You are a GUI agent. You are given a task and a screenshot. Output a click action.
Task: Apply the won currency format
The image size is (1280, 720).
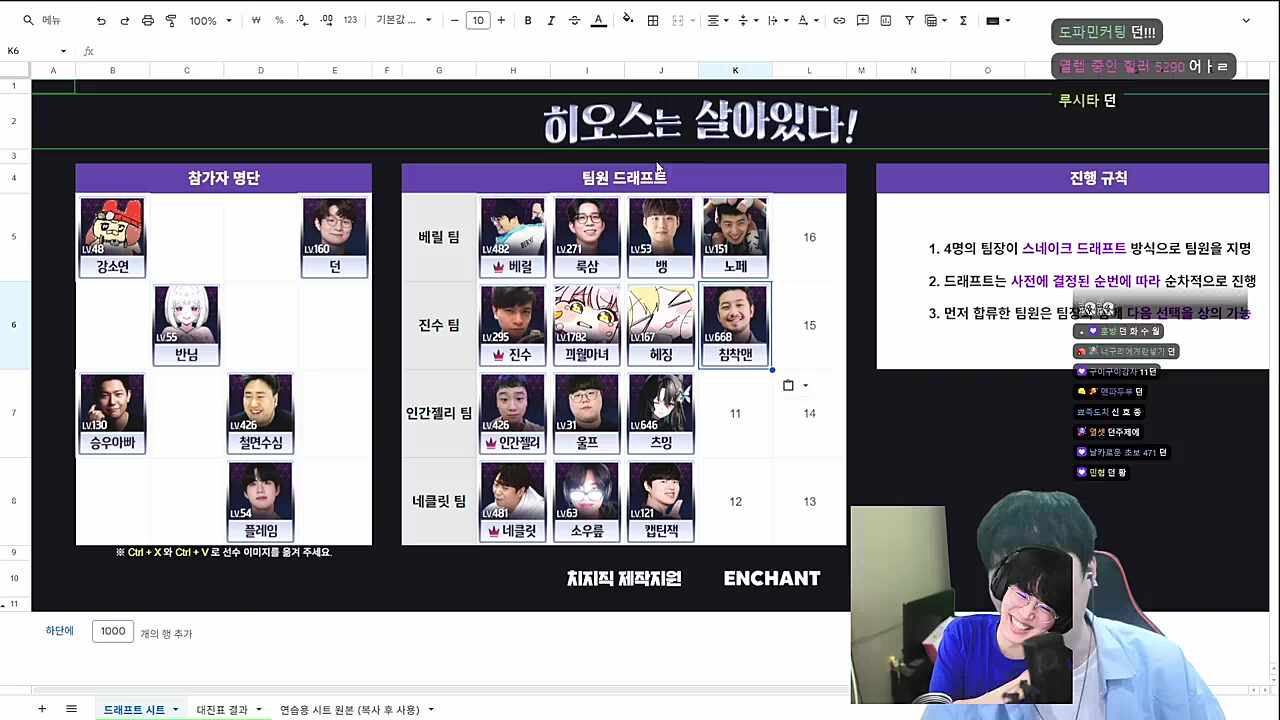256,20
